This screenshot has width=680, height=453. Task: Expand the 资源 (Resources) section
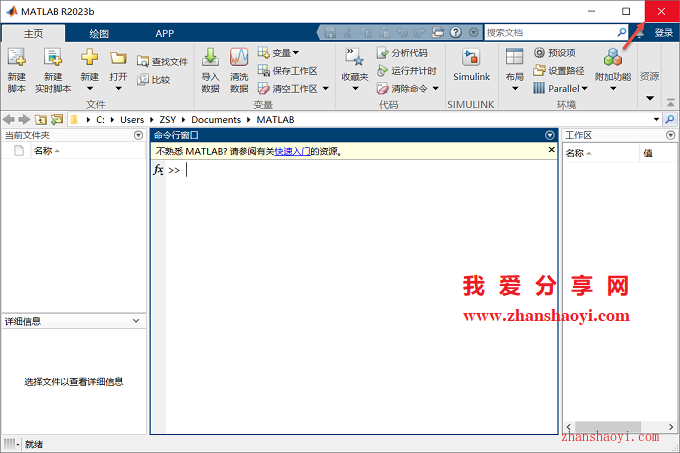coord(650,98)
